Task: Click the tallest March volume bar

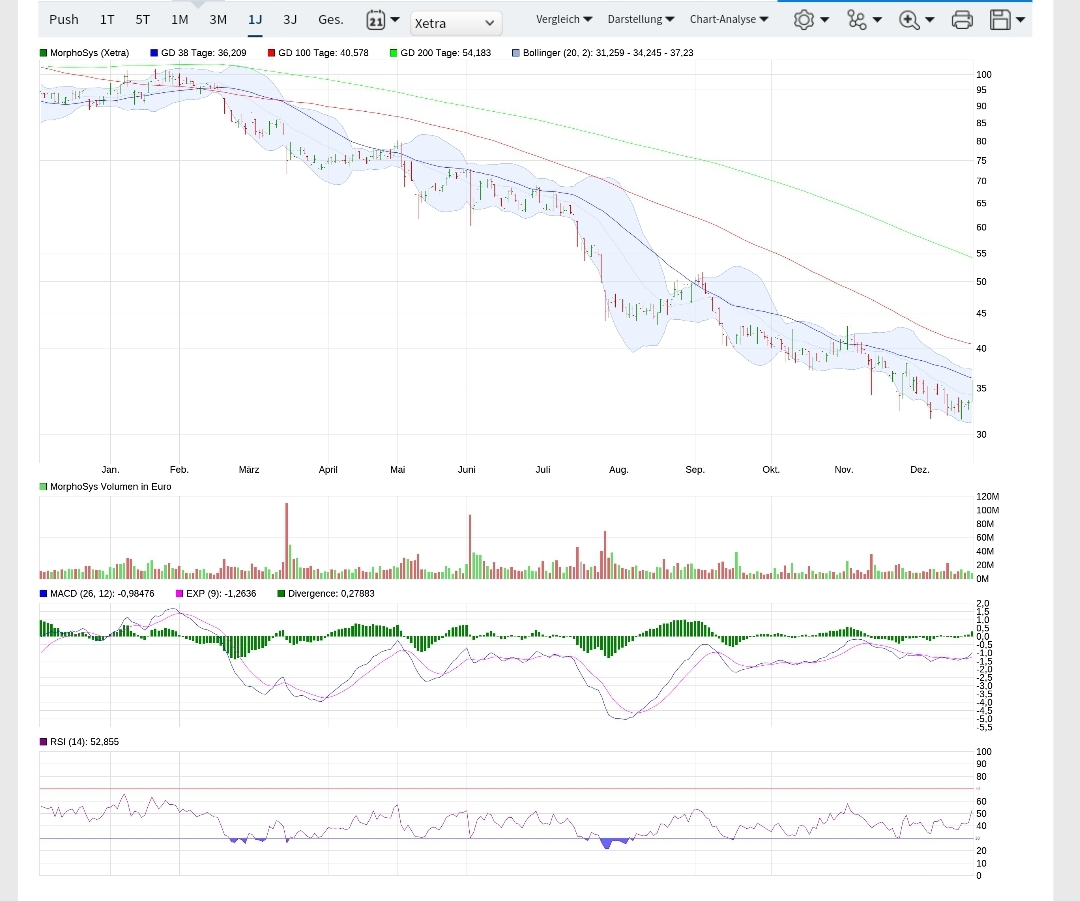Action: (287, 541)
